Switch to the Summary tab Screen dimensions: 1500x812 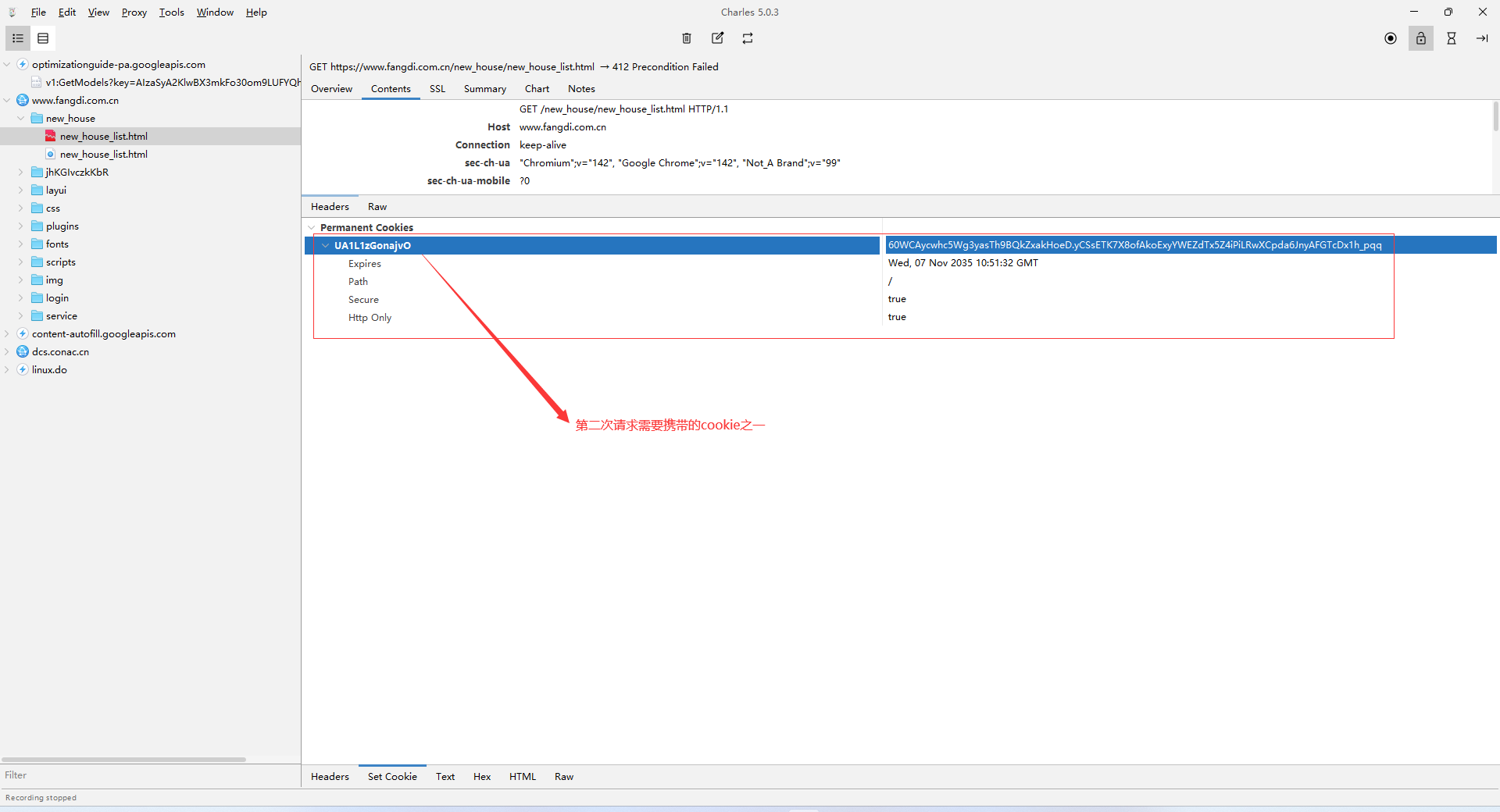[x=485, y=89]
